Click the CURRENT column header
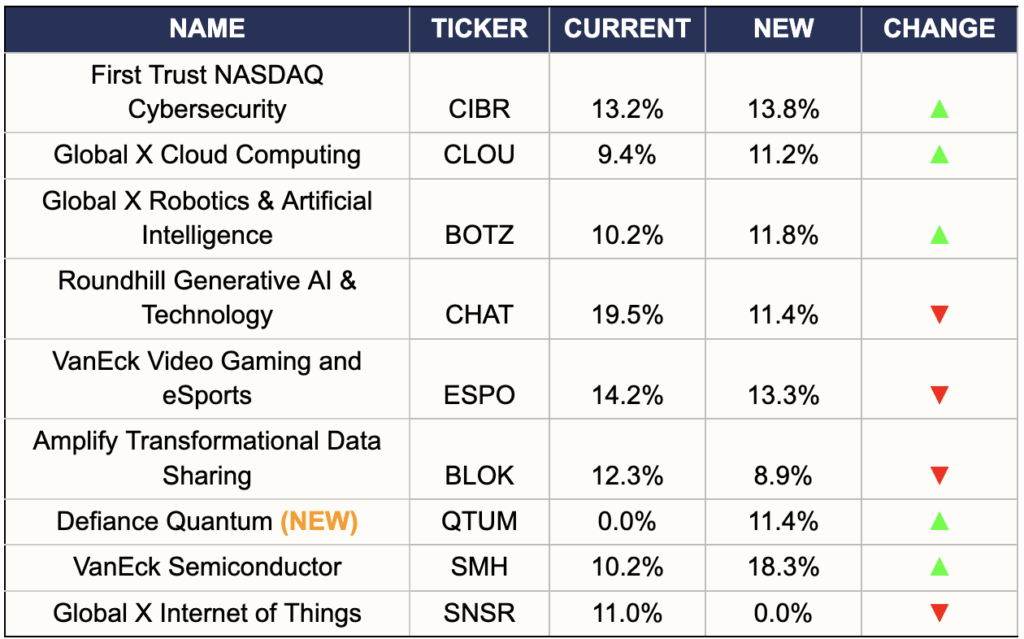The height and width of the screenshot is (639, 1024). coord(627,29)
